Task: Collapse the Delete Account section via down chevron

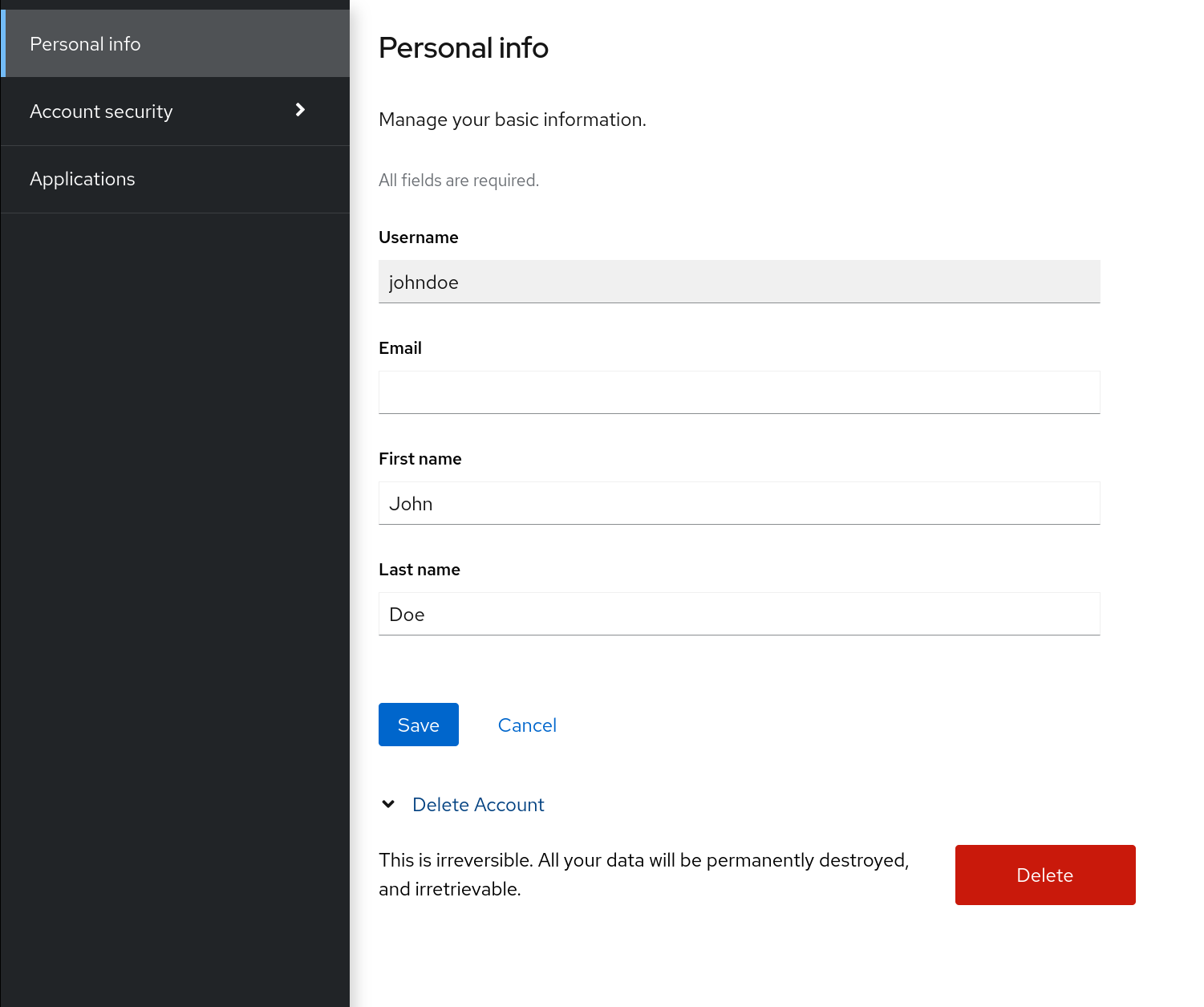Action: [388, 804]
